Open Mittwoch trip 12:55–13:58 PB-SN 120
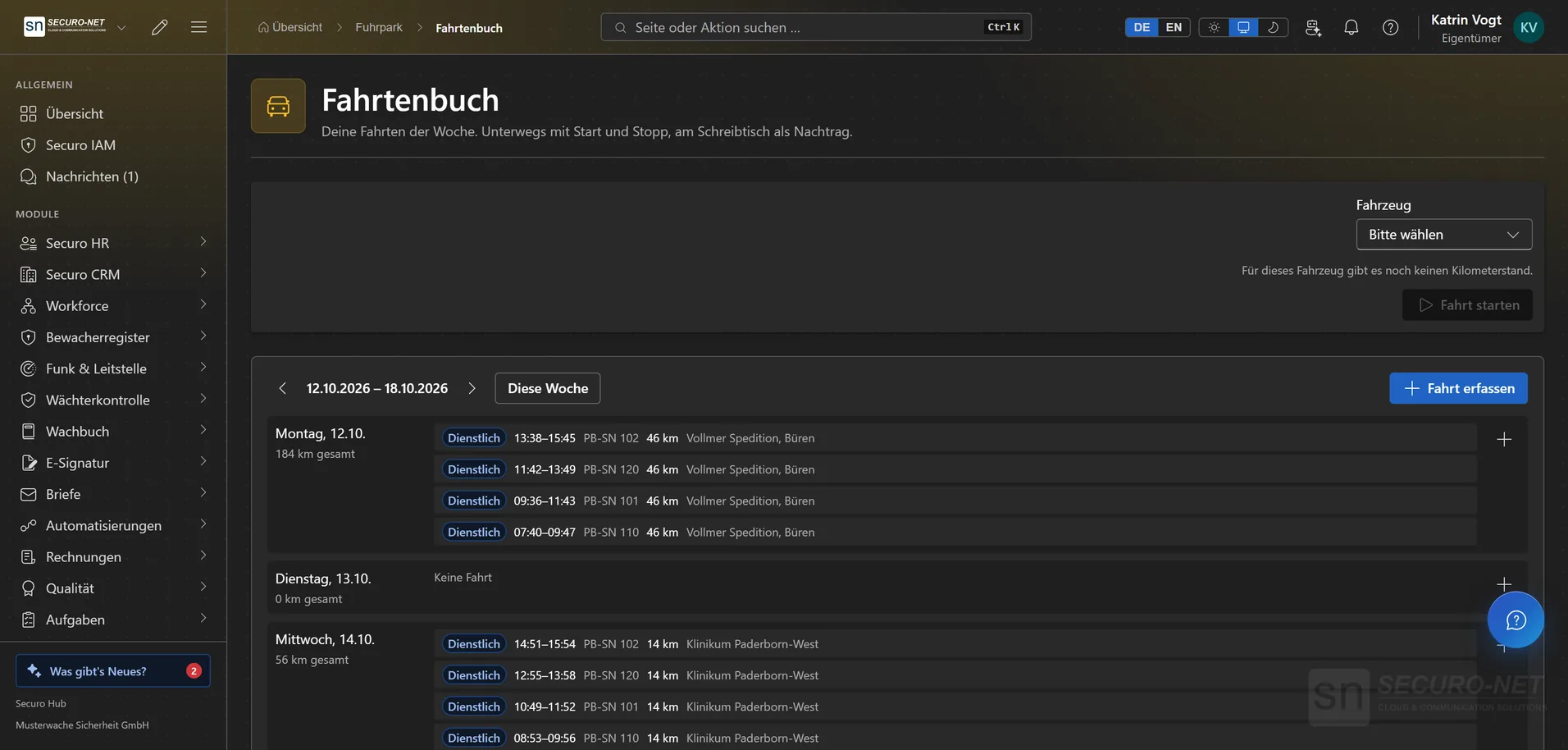 coord(955,675)
